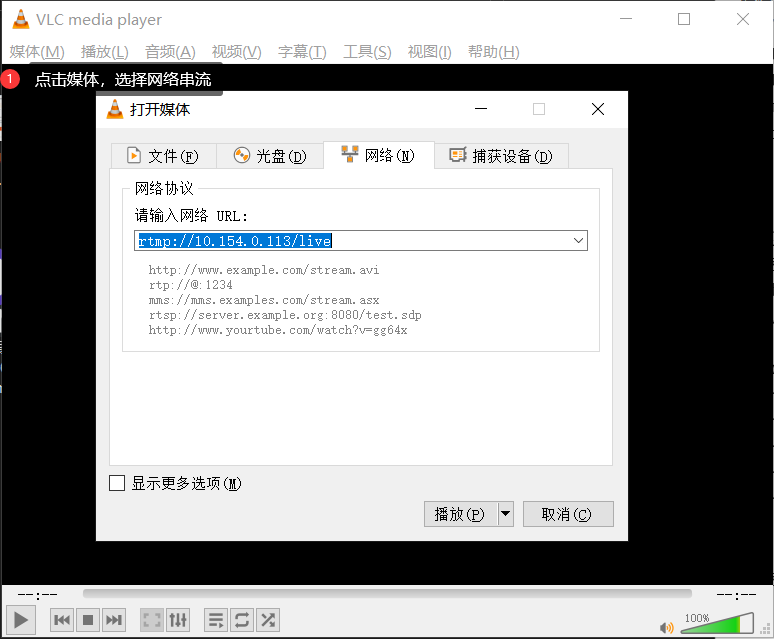Minimize the VLC media player window

pyautogui.click(x=626, y=19)
